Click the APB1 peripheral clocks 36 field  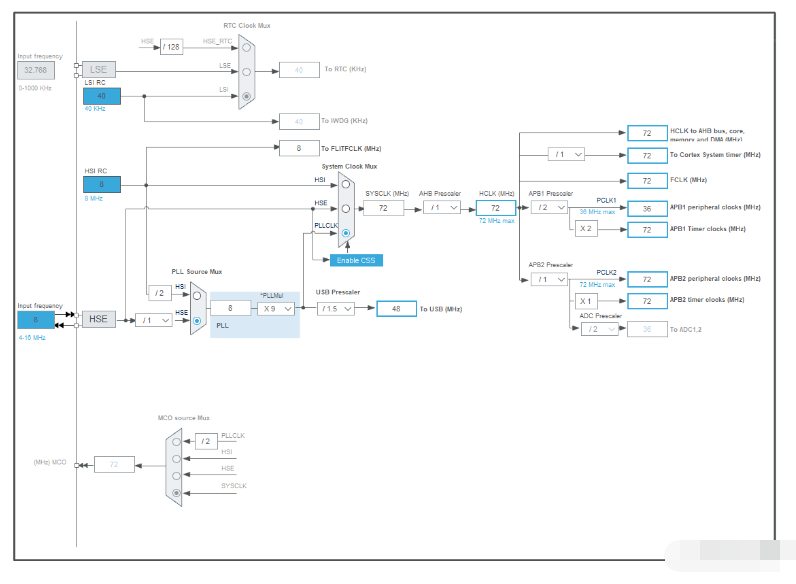click(647, 209)
